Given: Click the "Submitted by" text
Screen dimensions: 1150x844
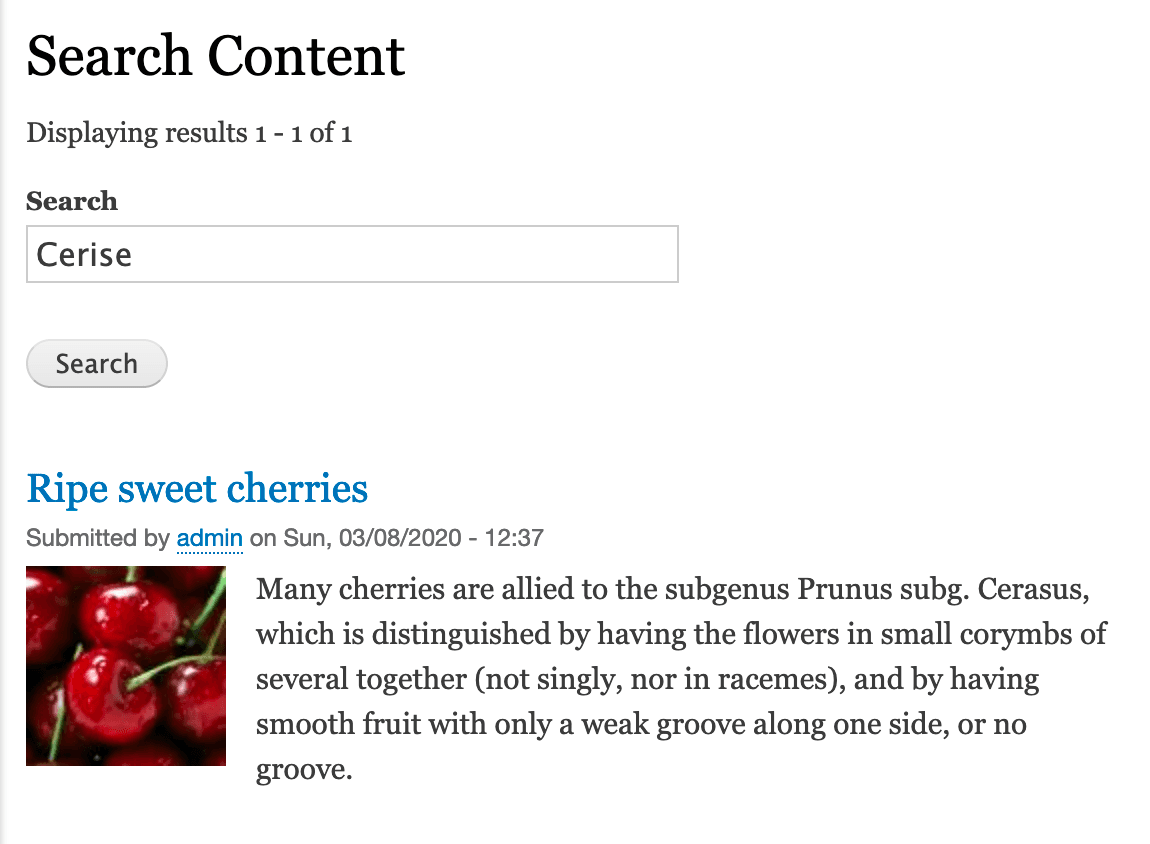Looking at the screenshot, I should point(98,538).
